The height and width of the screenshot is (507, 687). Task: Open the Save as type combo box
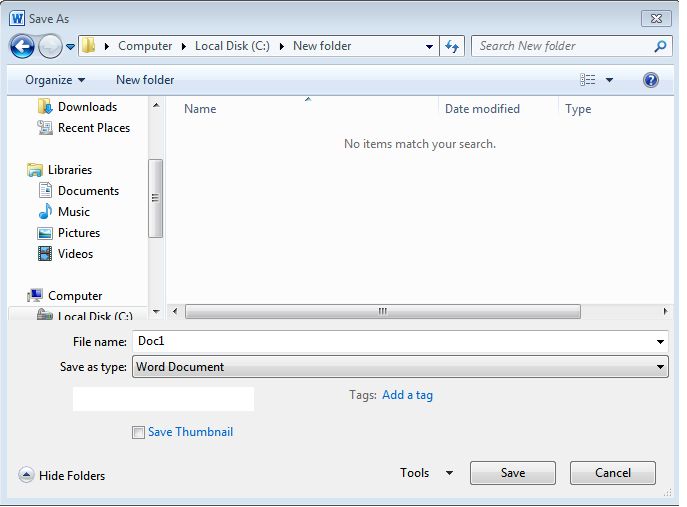click(400, 367)
